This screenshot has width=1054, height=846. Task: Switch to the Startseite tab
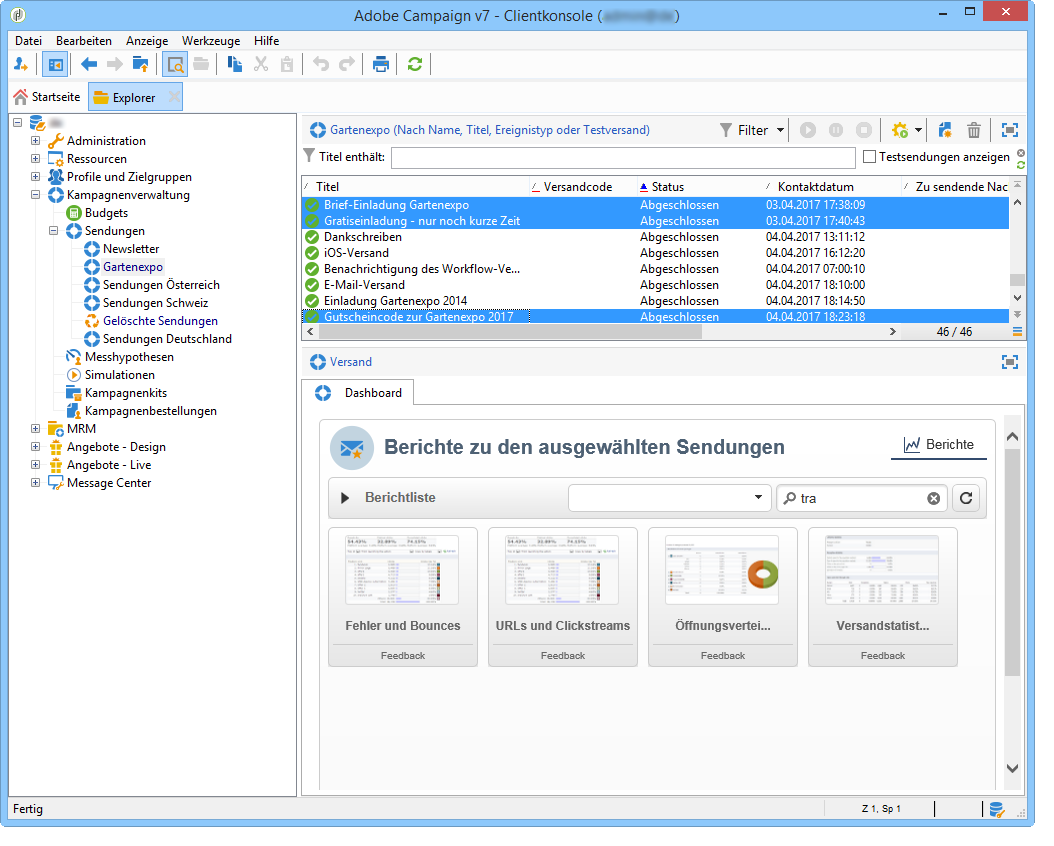47,97
